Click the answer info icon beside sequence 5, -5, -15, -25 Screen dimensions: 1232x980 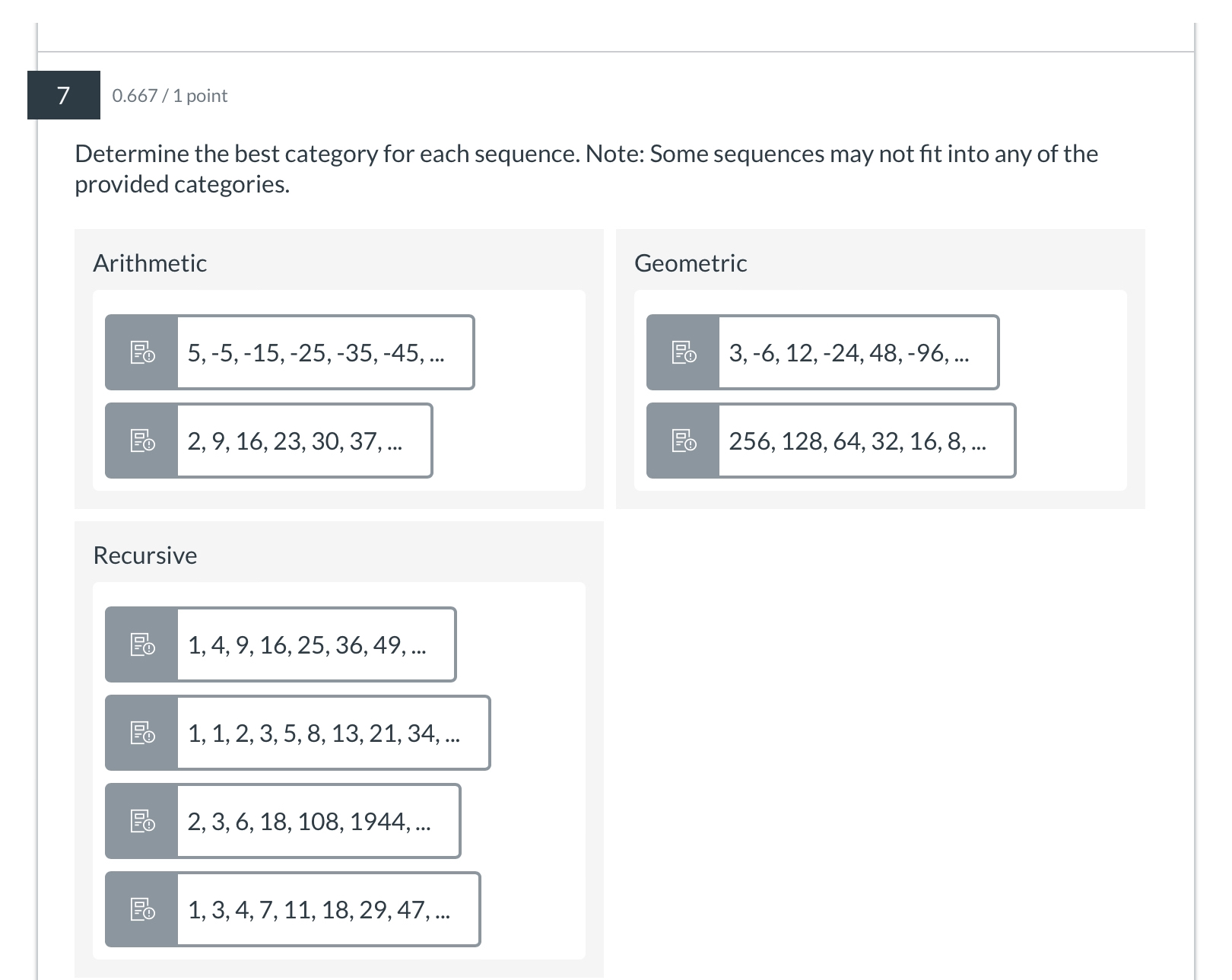141,352
